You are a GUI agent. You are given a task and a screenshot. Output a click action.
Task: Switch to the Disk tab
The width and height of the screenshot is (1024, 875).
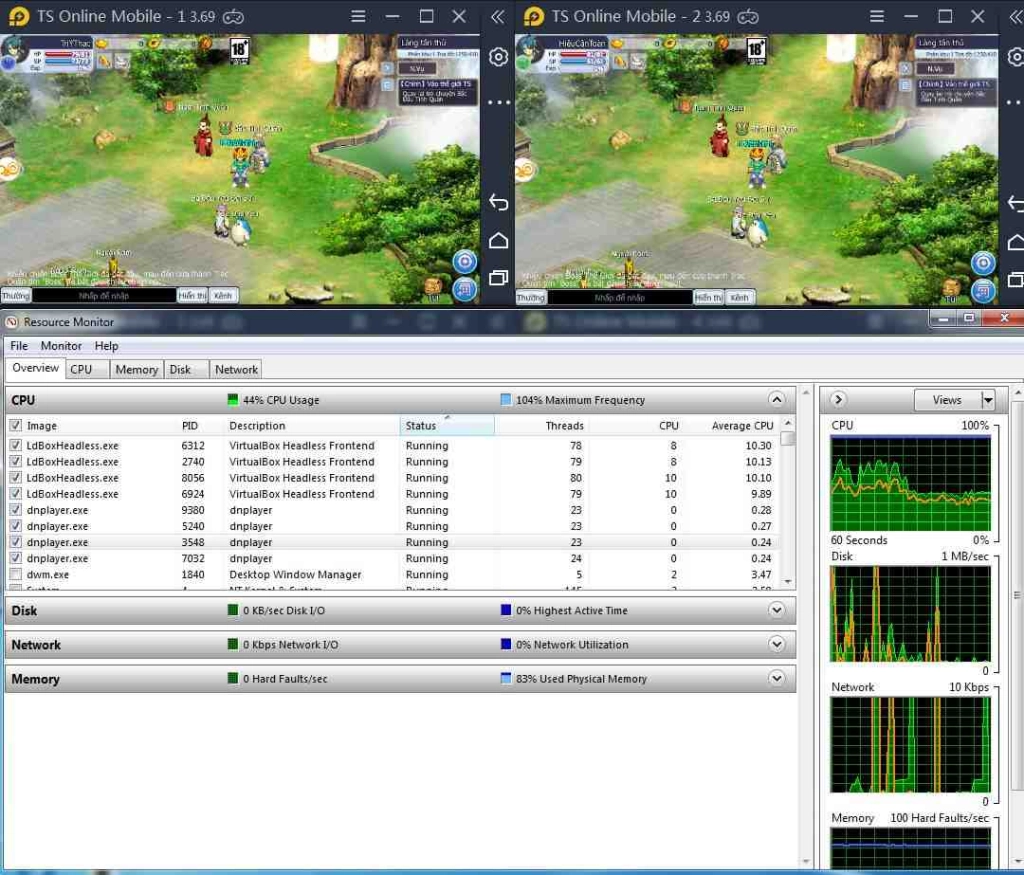186,370
